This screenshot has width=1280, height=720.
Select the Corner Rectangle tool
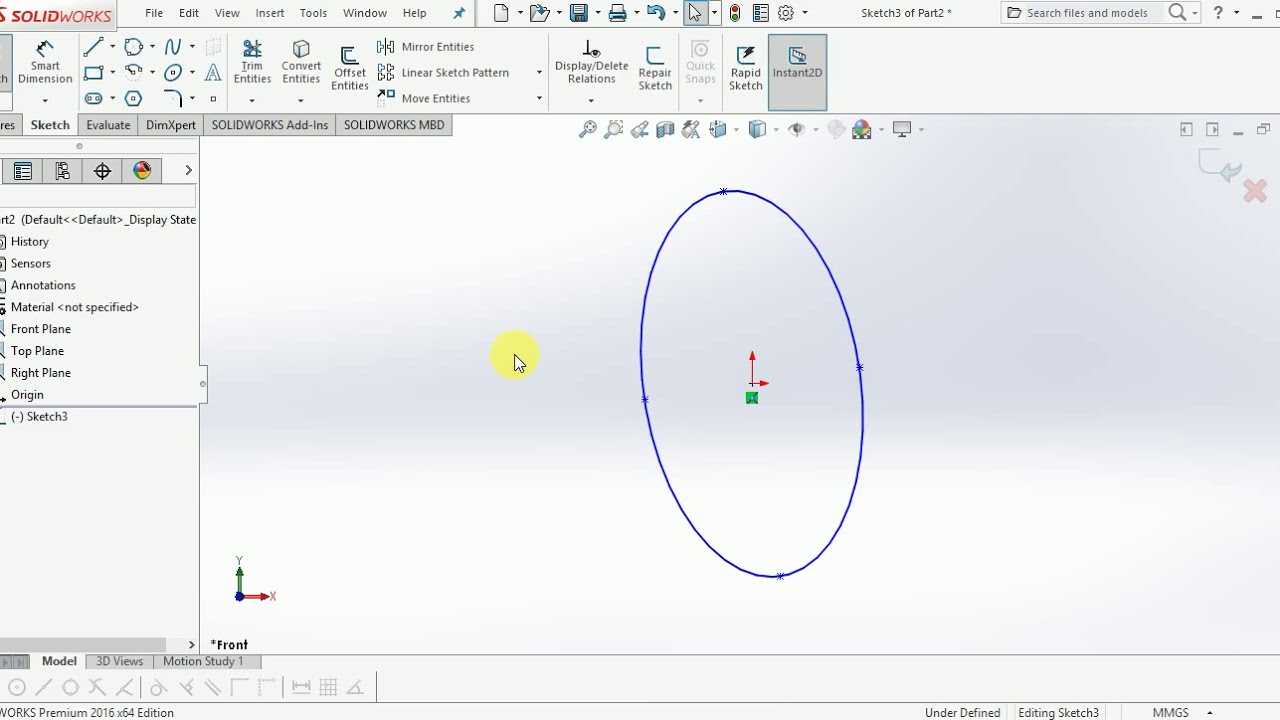(93, 72)
